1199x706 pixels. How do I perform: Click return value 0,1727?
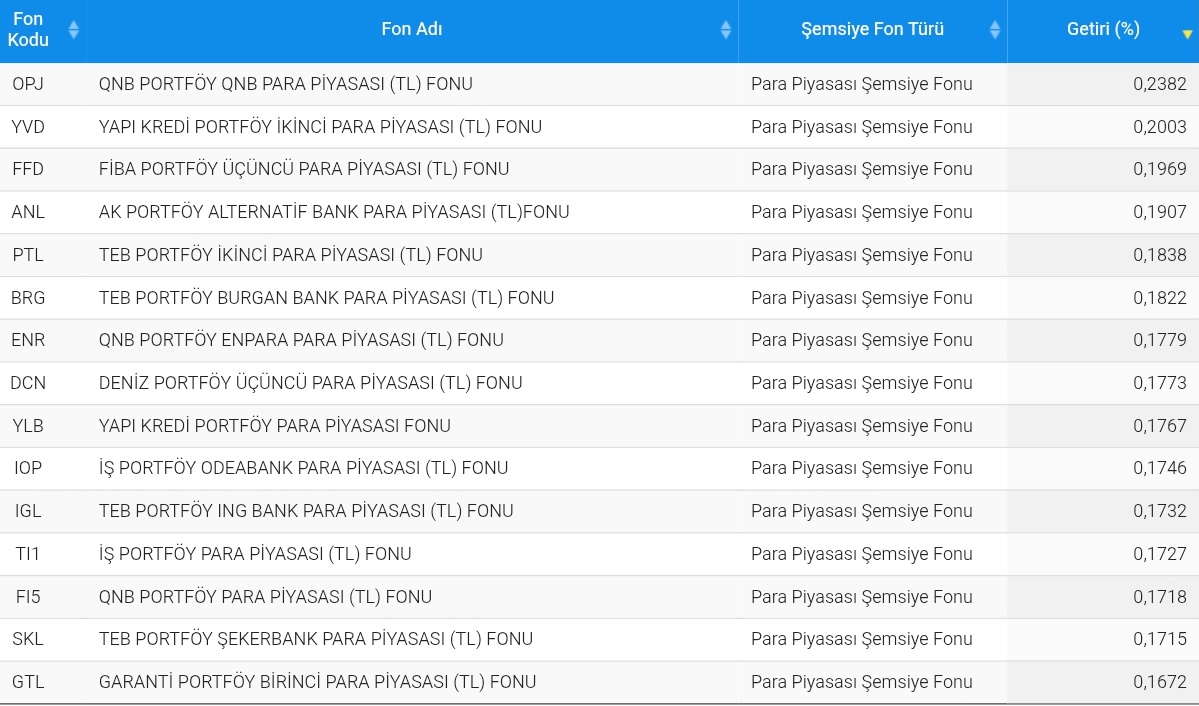point(1159,554)
